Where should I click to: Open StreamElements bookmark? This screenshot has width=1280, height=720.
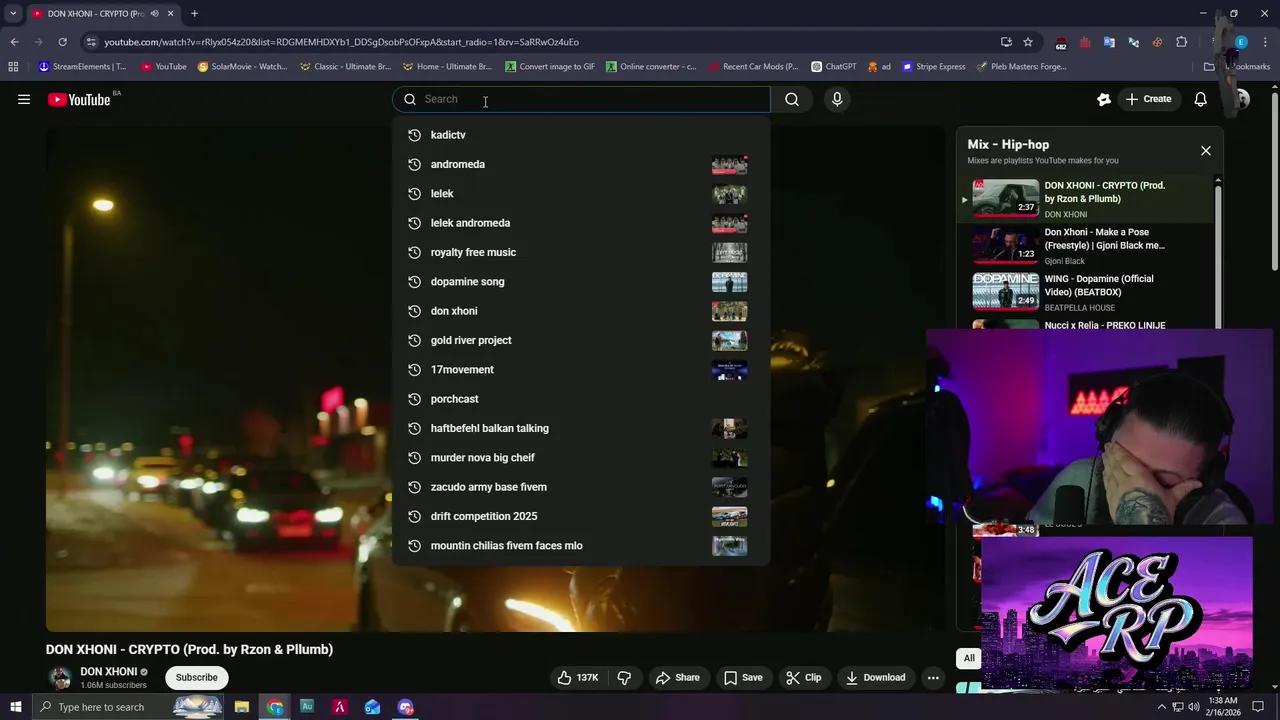pos(82,67)
